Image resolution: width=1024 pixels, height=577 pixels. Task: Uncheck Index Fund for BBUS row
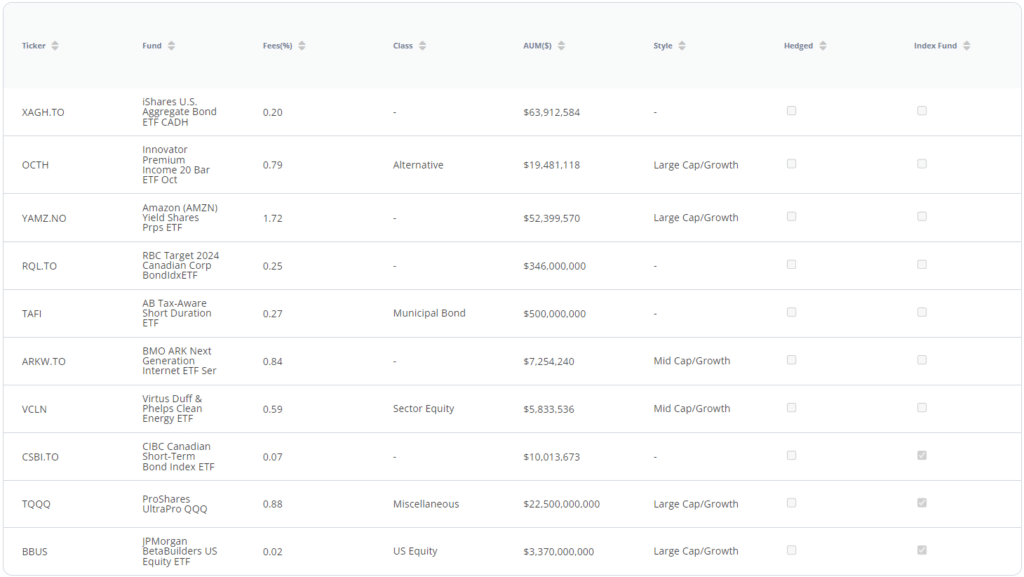coord(922,550)
